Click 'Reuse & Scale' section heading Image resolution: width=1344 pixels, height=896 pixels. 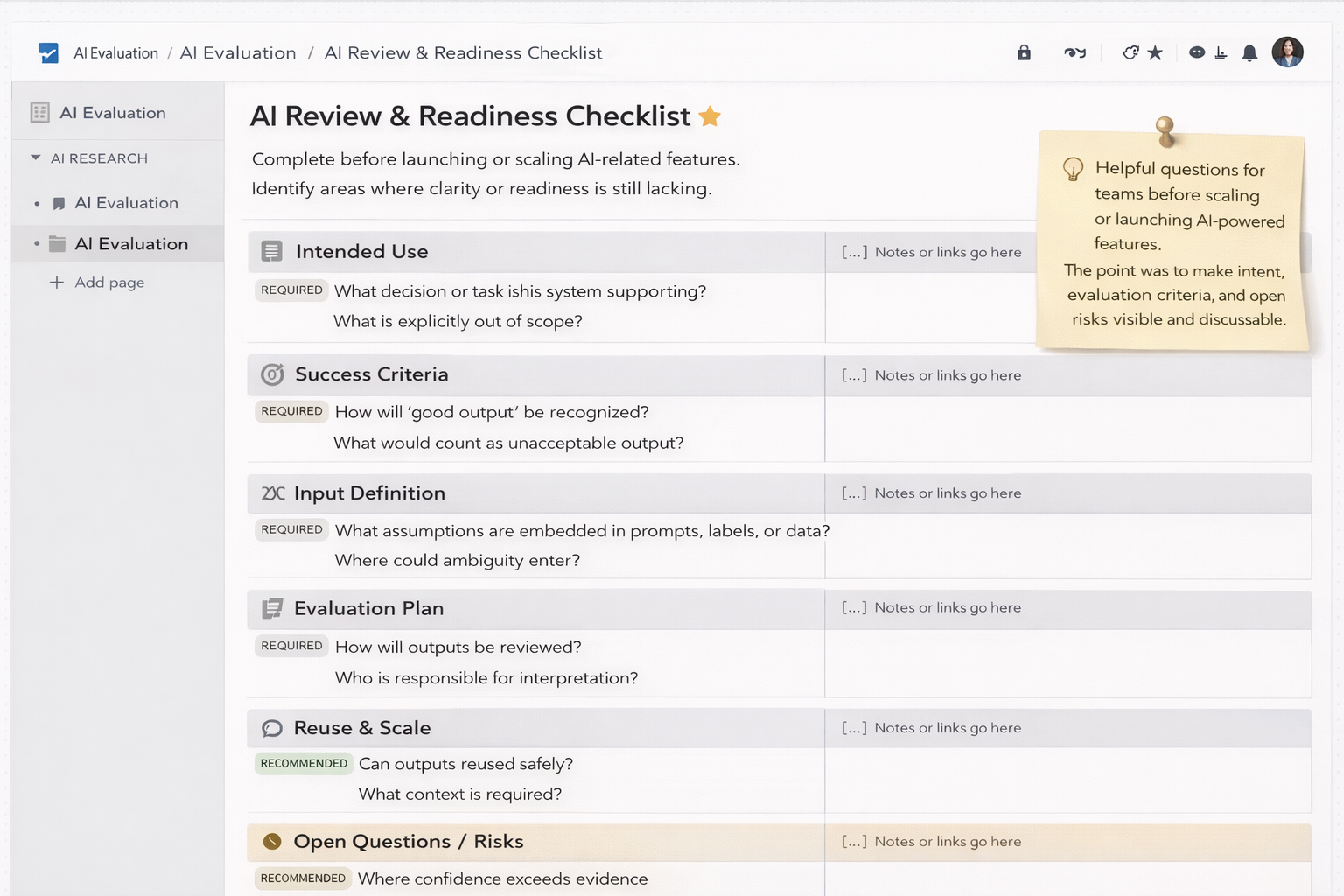tap(361, 728)
